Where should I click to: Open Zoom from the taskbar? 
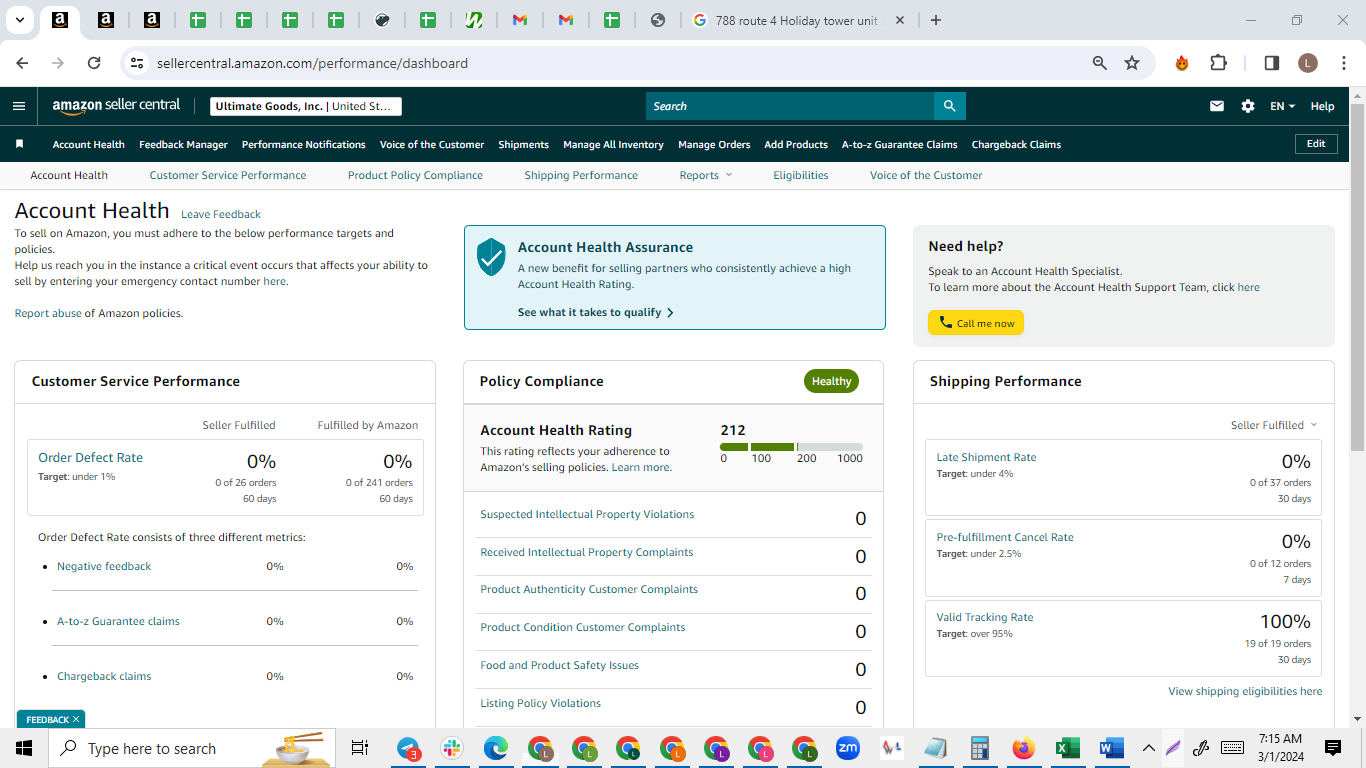(x=848, y=748)
